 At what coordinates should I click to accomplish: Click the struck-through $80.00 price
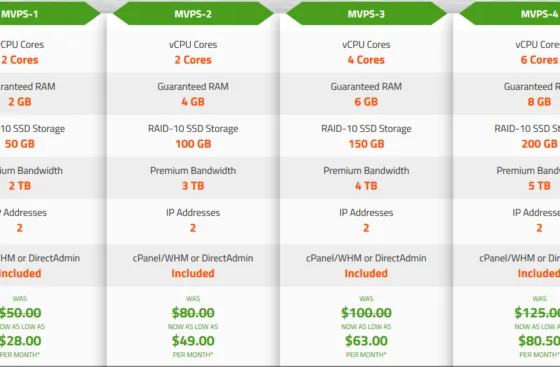[193, 313]
